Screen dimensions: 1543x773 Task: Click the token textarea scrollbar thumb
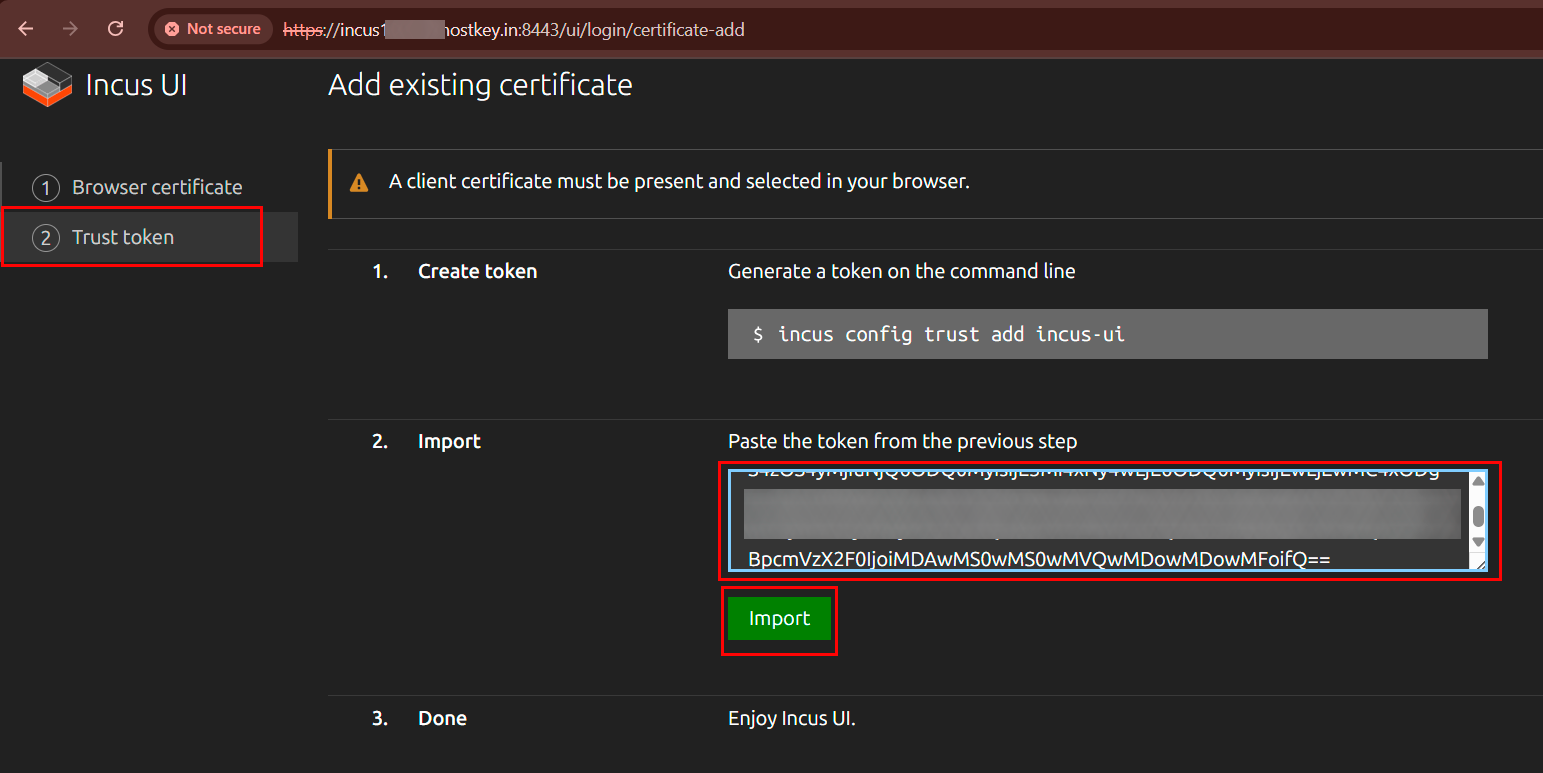tap(1477, 517)
